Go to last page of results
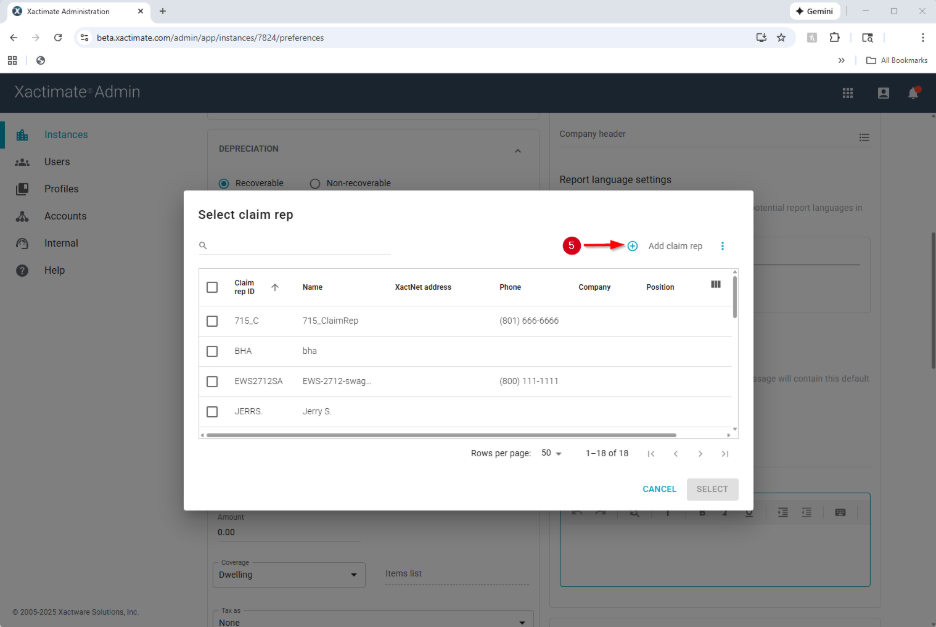Viewport: 936px width, 627px height. click(x=725, y=454)
